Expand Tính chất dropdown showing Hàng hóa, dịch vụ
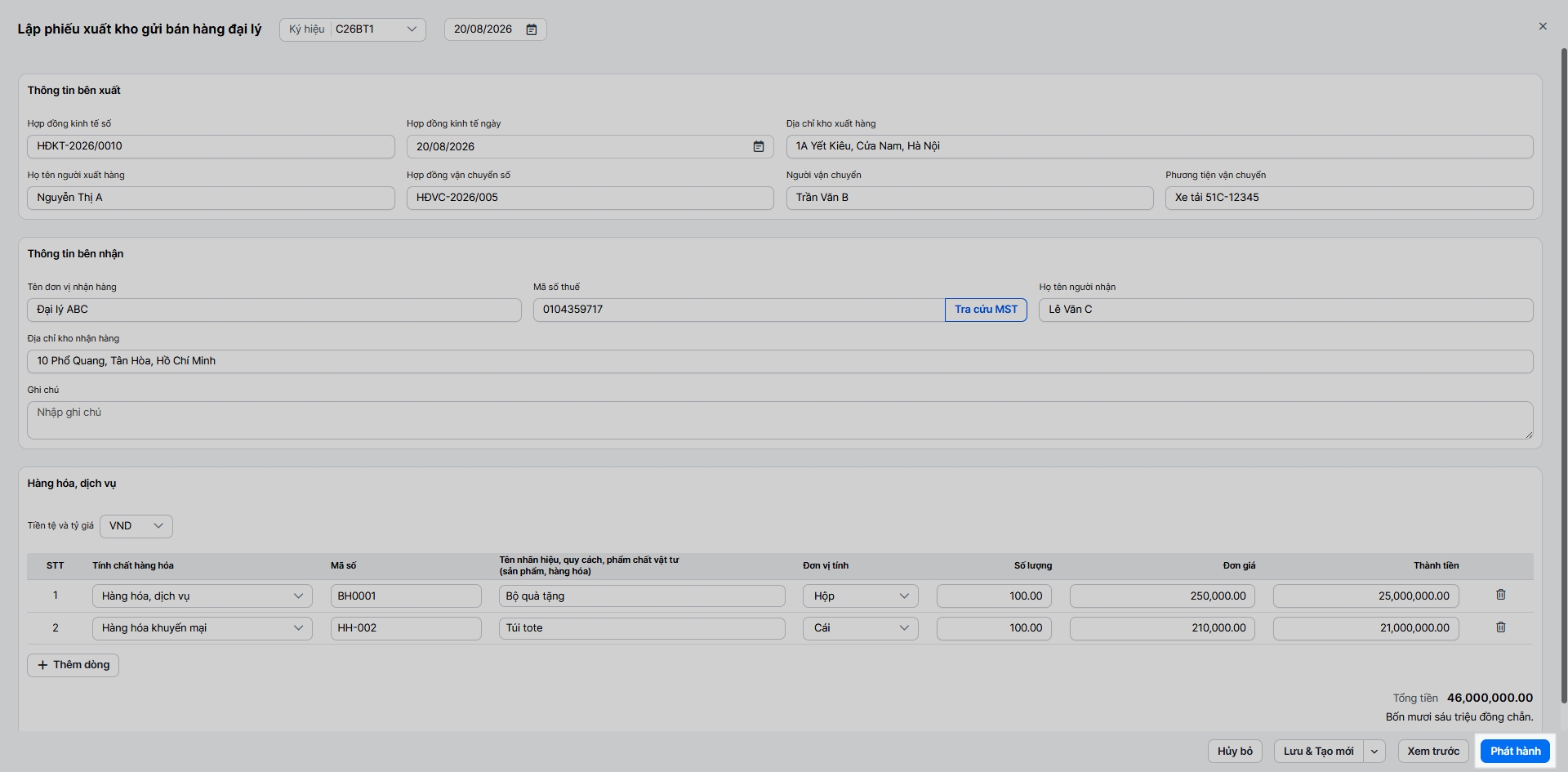 [x=202, y=596]
